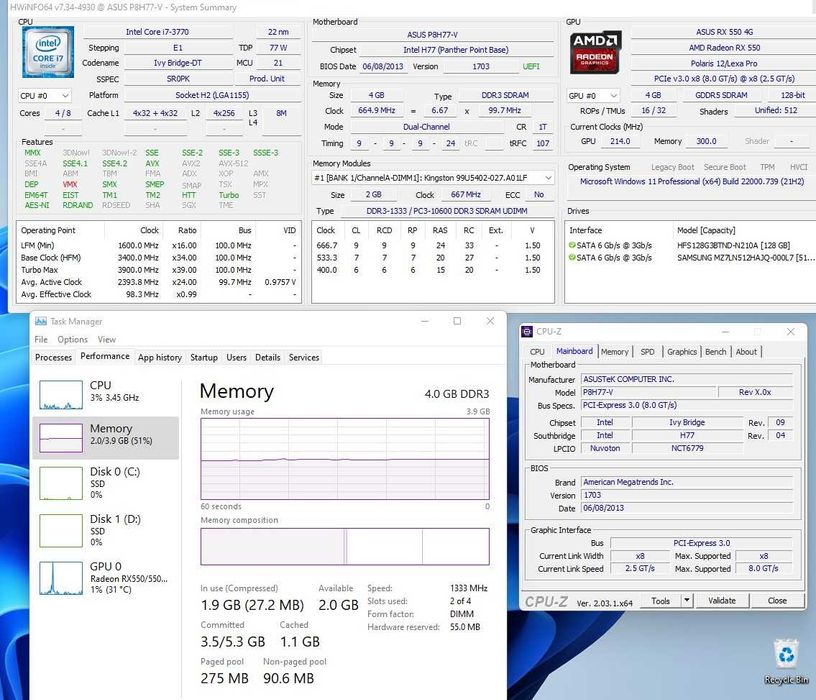The height and width of the screenshot is (700, 816).
Task: Select Disk 1 (D:) in Task Manager
Action: [106, 530]
